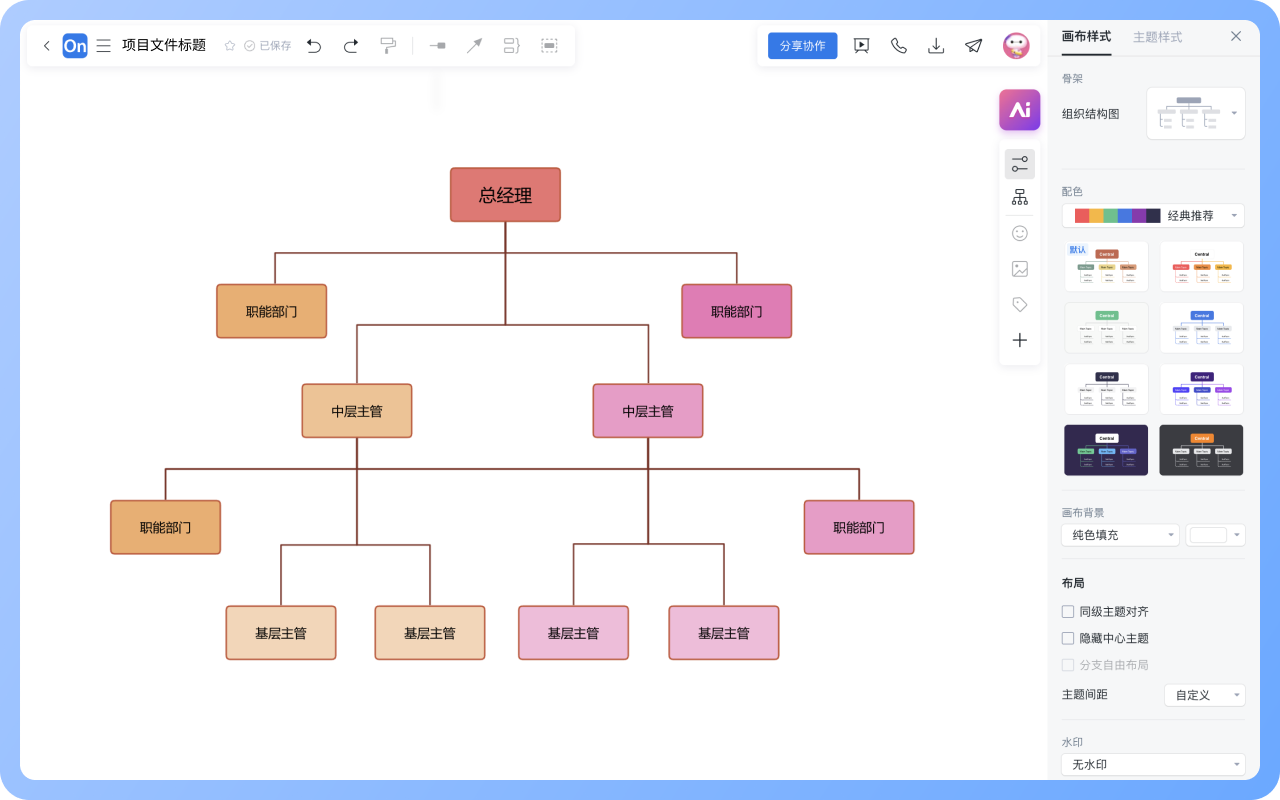Start presentation mode with play icon
Viewport: 1280px width, 800px height.
click(x=861, y=46)
